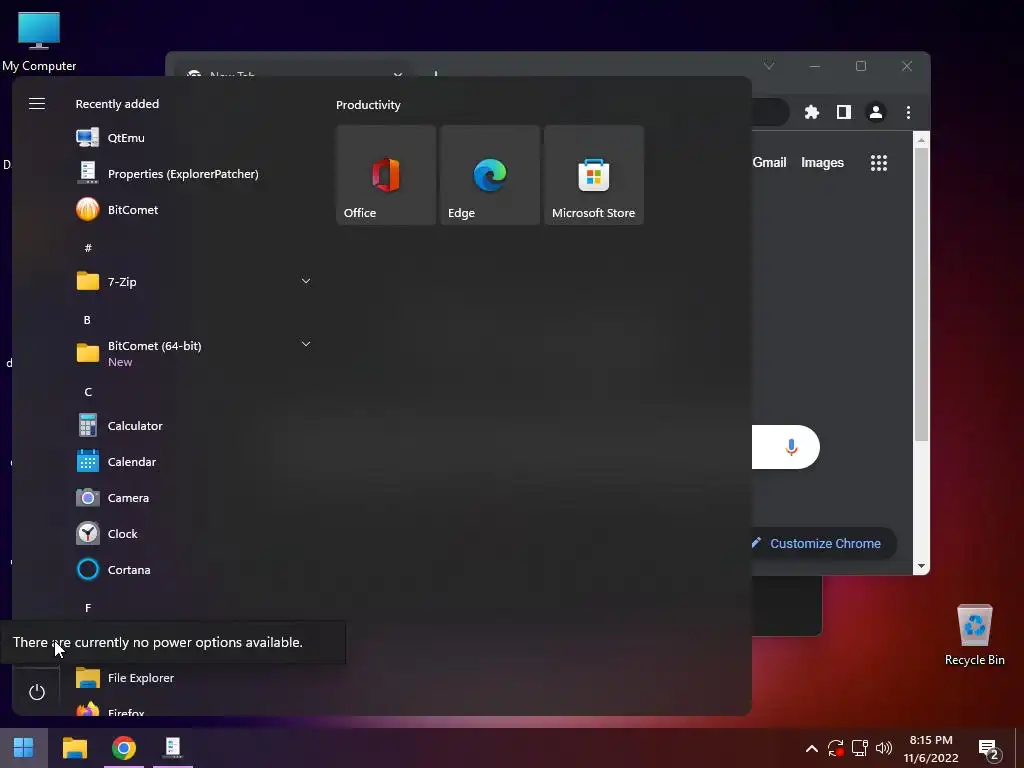1024x768 pixels.
Task: Click Chrome scrollbar up arrow
Action: click(921, 140)
